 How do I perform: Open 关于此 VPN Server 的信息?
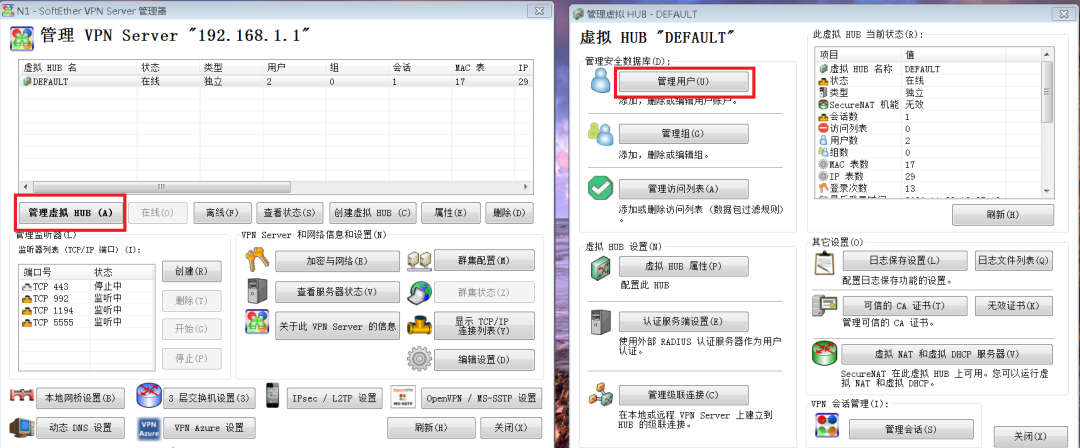pos(338,326)
